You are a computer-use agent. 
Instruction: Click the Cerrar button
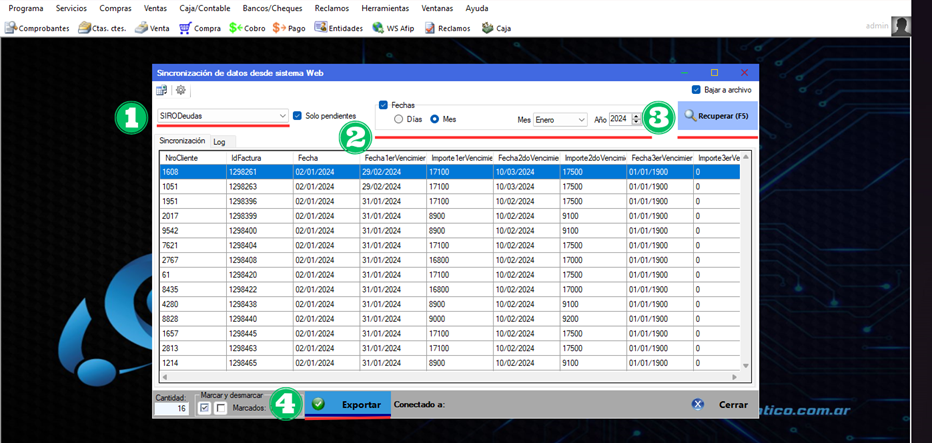(x=720, y=404)
